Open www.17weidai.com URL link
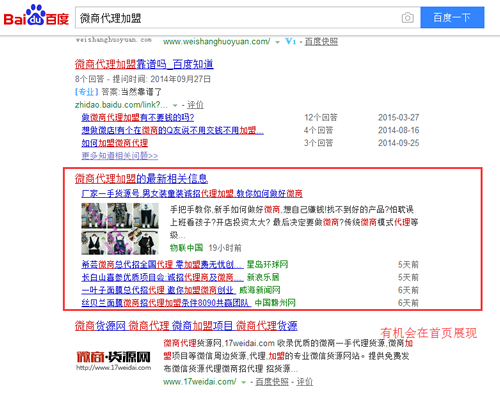This screenshot has width=500, height=393. (x=200, y=382)
